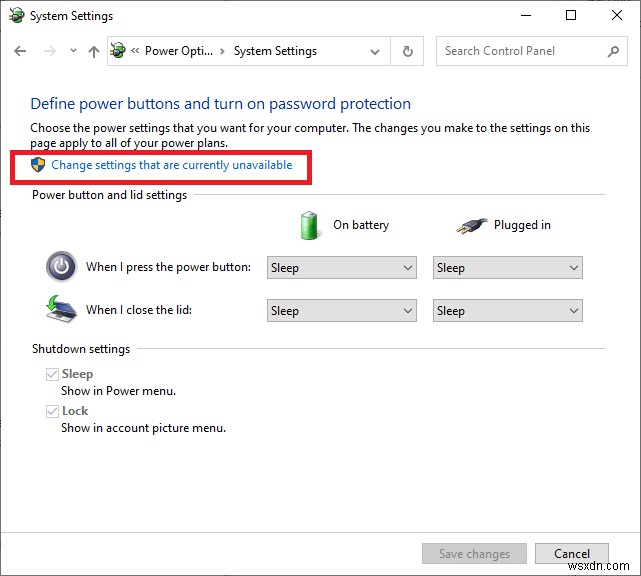
Task: Focus the Search Control Panel field
Action: click(531, 51)
